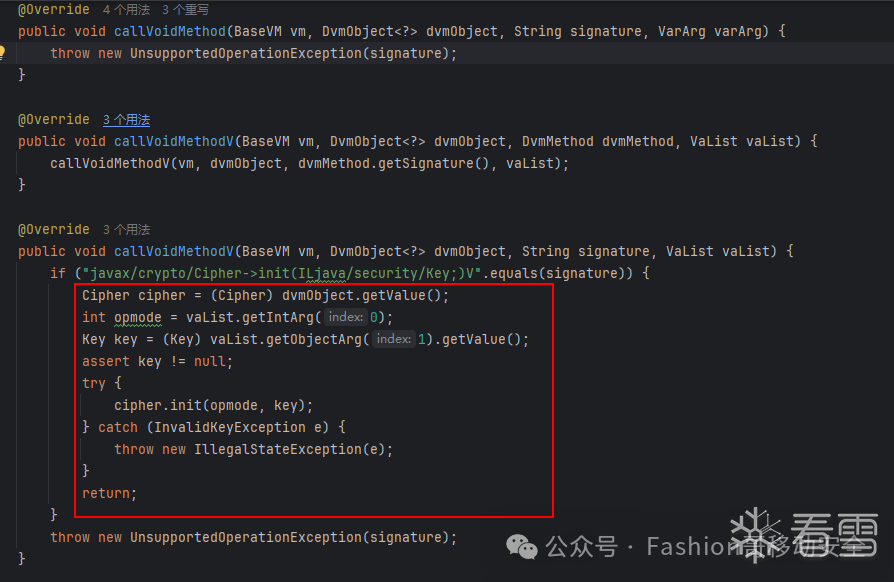The height and width of the screenshot is (582, 894).
Task: Click the callVoidMethod method name
Action: 169,31
